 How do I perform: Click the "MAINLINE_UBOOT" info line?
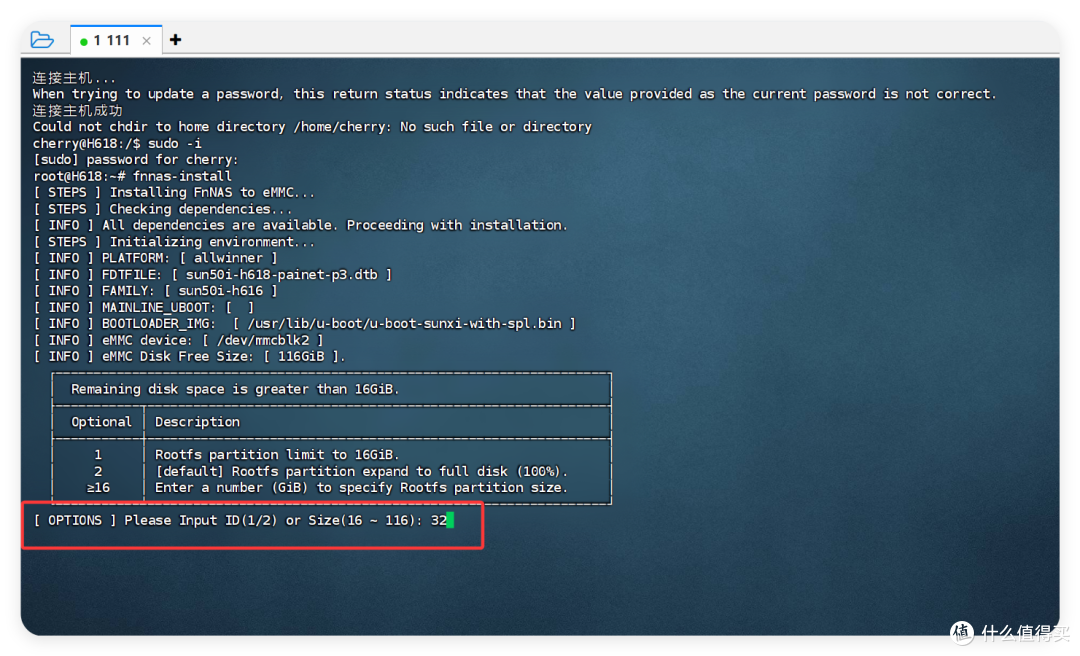point(144,307)
